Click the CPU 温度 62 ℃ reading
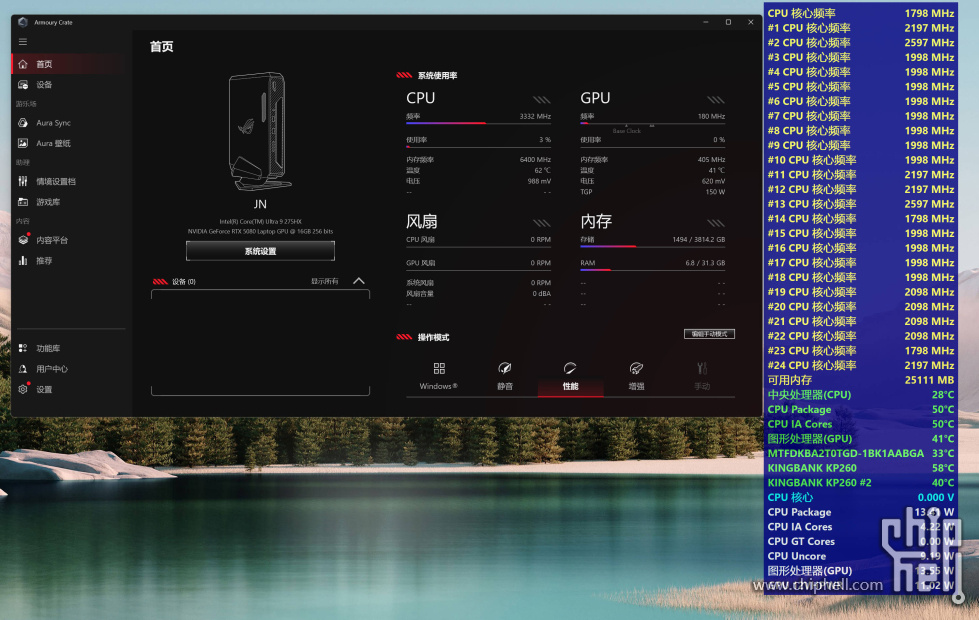The width and height of the screenshot is (979, 620). pyautogui.click(x=478, y=170)
